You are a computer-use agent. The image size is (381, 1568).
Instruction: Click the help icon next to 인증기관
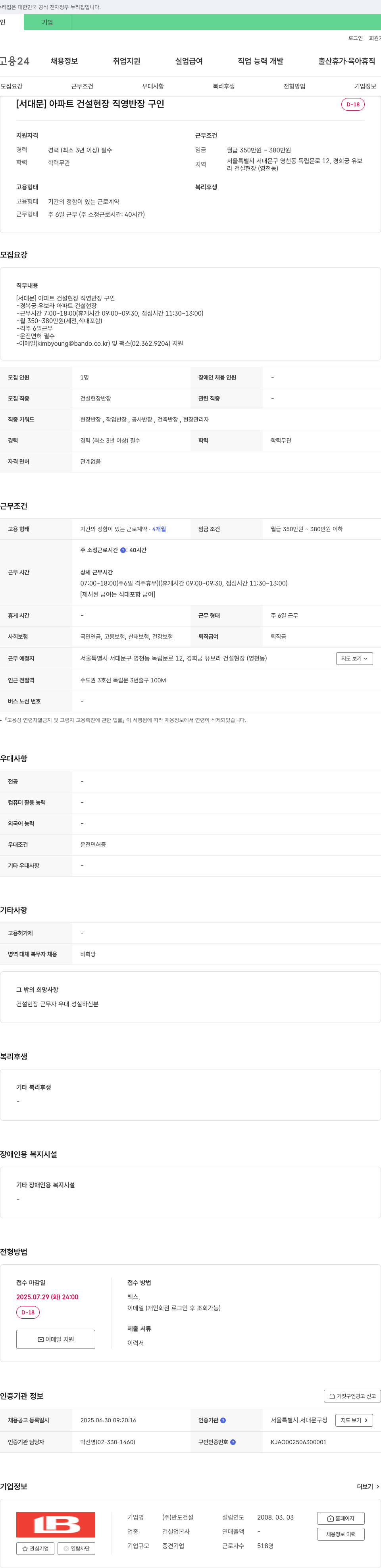pyautogui.click(x=223, y=1420)
